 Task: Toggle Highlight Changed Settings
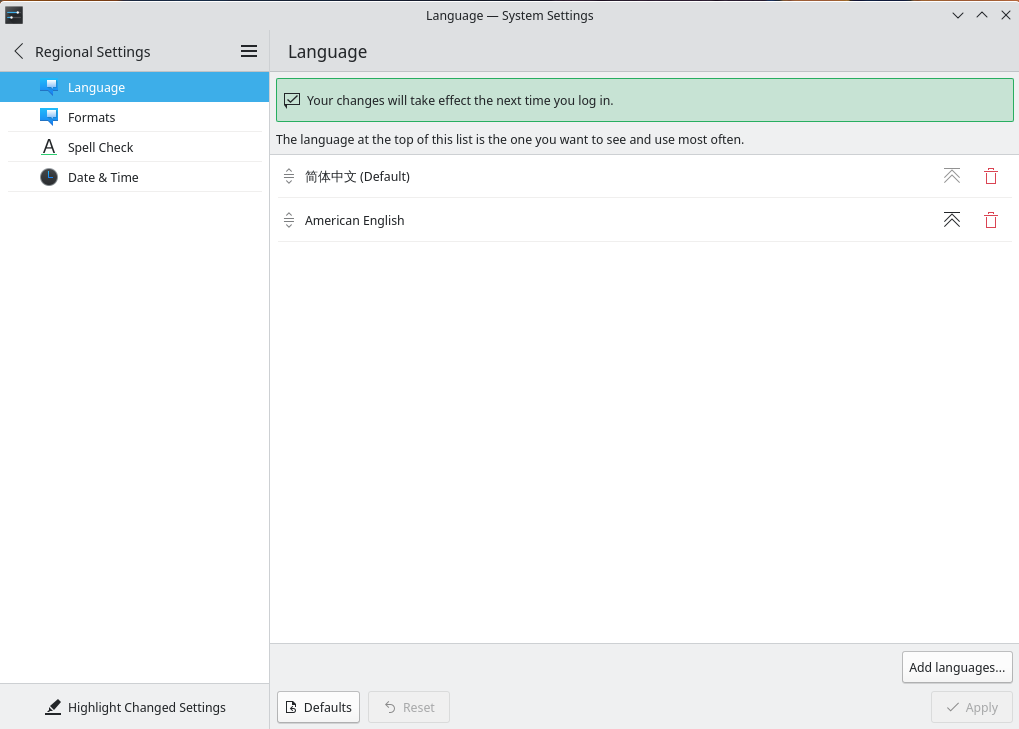coord(135,707)
